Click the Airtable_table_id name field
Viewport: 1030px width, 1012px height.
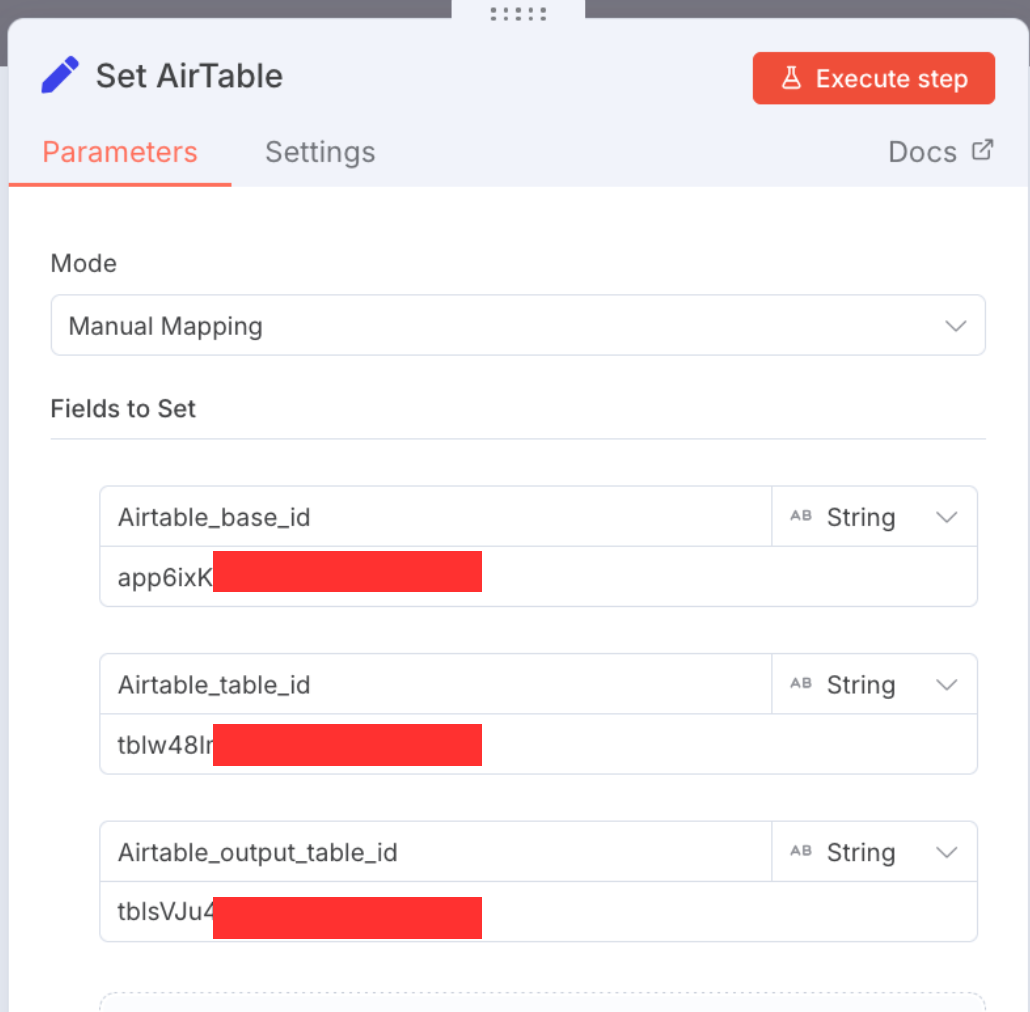(x=435, y=684)
